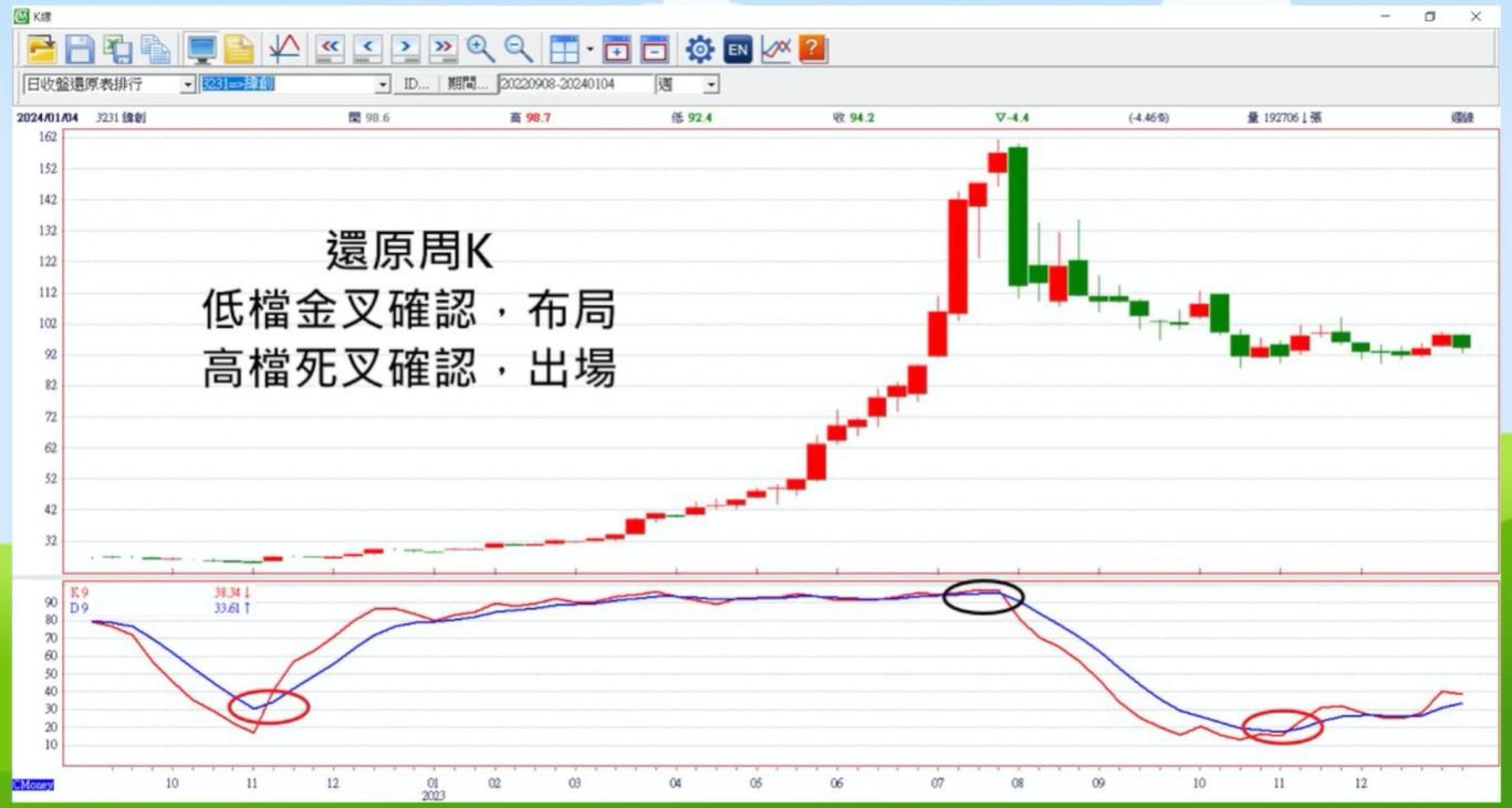The width and height of the screenshot is (1512, 808).
Task: Click the change percentage (-4.46%)
Action: click(x=1148, y=118)
